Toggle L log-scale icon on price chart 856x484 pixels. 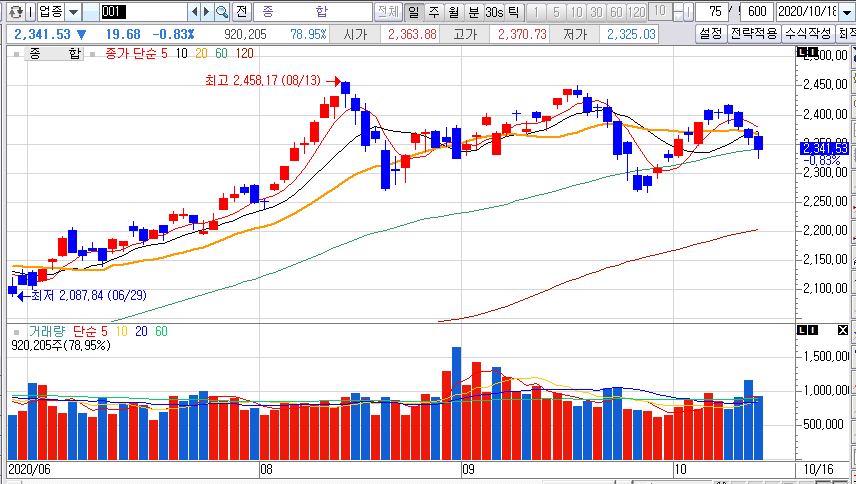point(802,52)
